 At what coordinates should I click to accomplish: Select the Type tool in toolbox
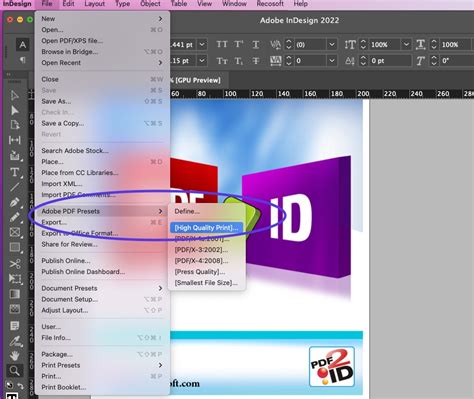click(x=14, y=172)
